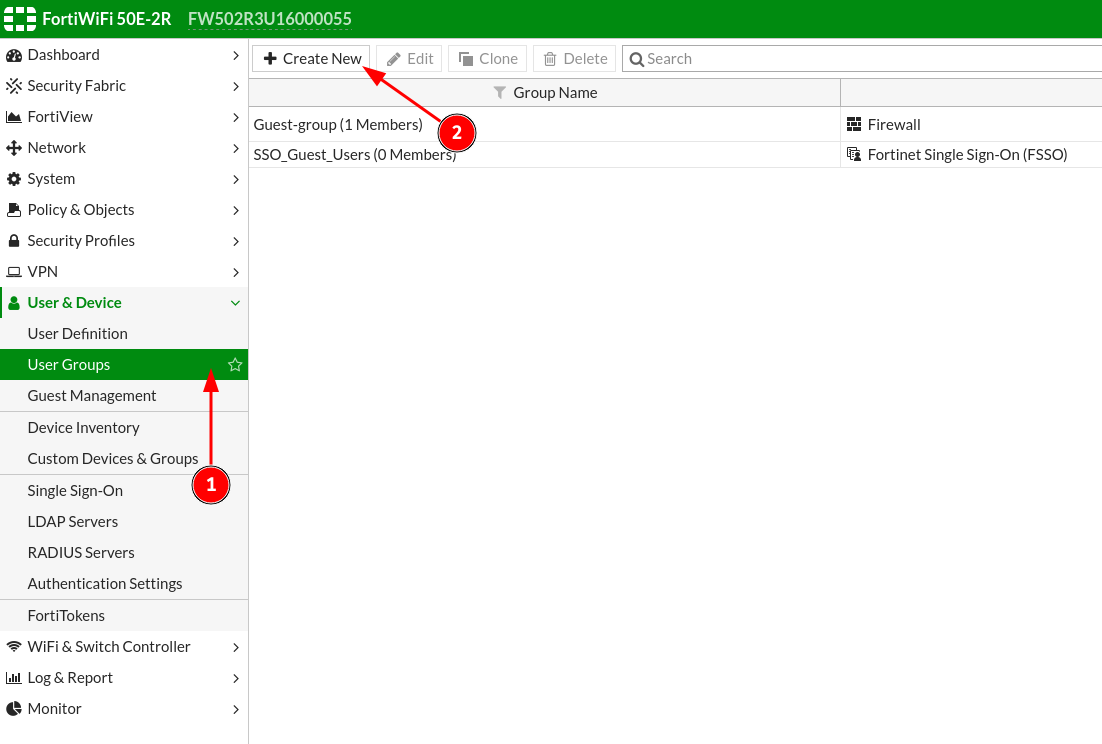Click the FortiView chart icon
The height and width of the screenshot is (744, 1102).
[x=14, y=117]
